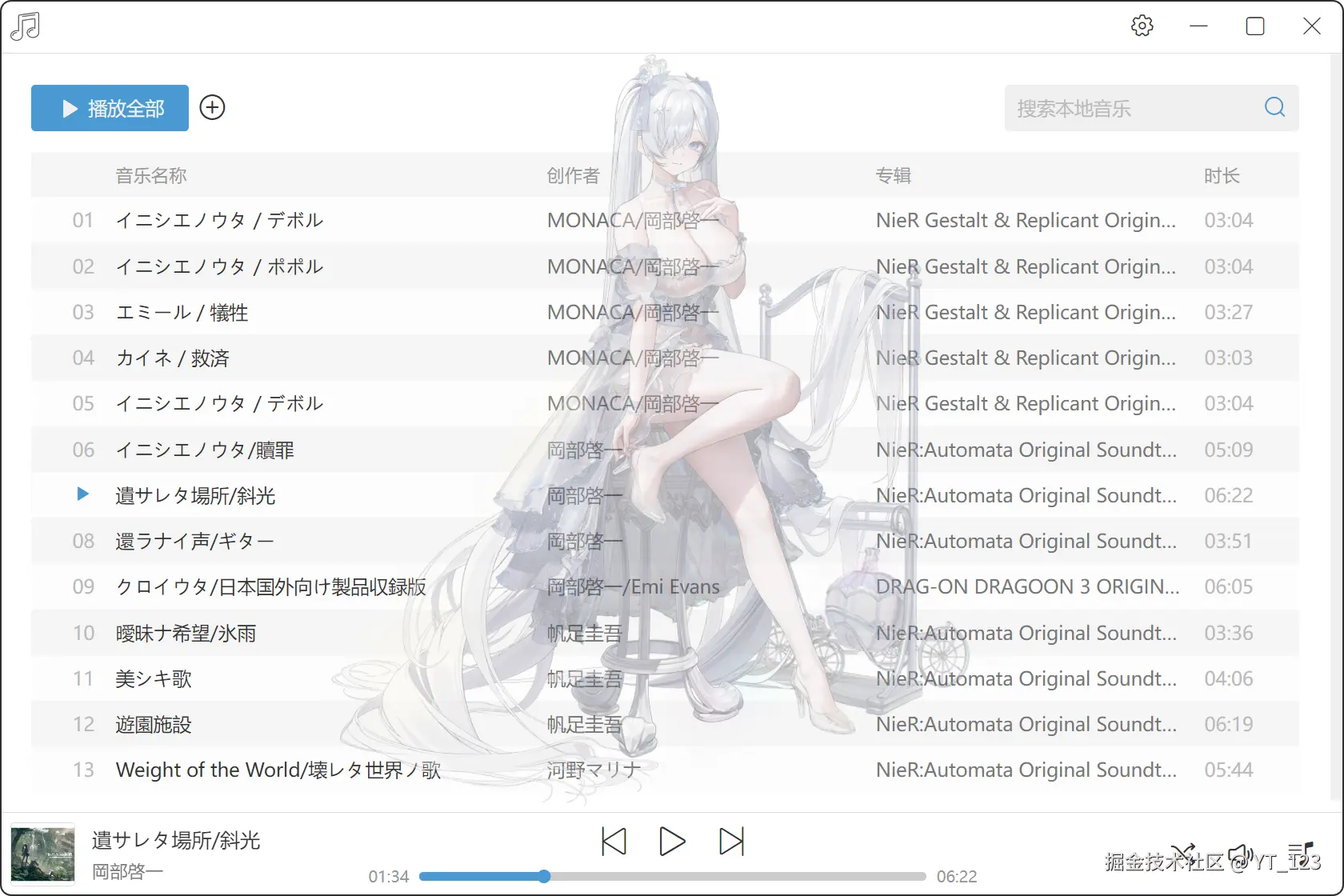This screenshot has height=896, width=1344.
Task: Click artist 帆足圭吾 on the 遊園施設 row
Action: [585, 724]
